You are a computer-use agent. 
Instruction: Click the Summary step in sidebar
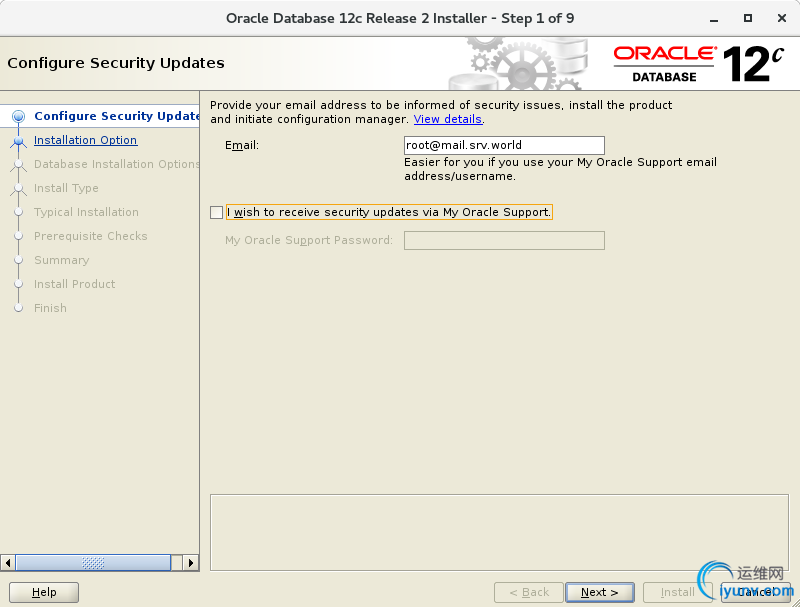tap(61, 260)
